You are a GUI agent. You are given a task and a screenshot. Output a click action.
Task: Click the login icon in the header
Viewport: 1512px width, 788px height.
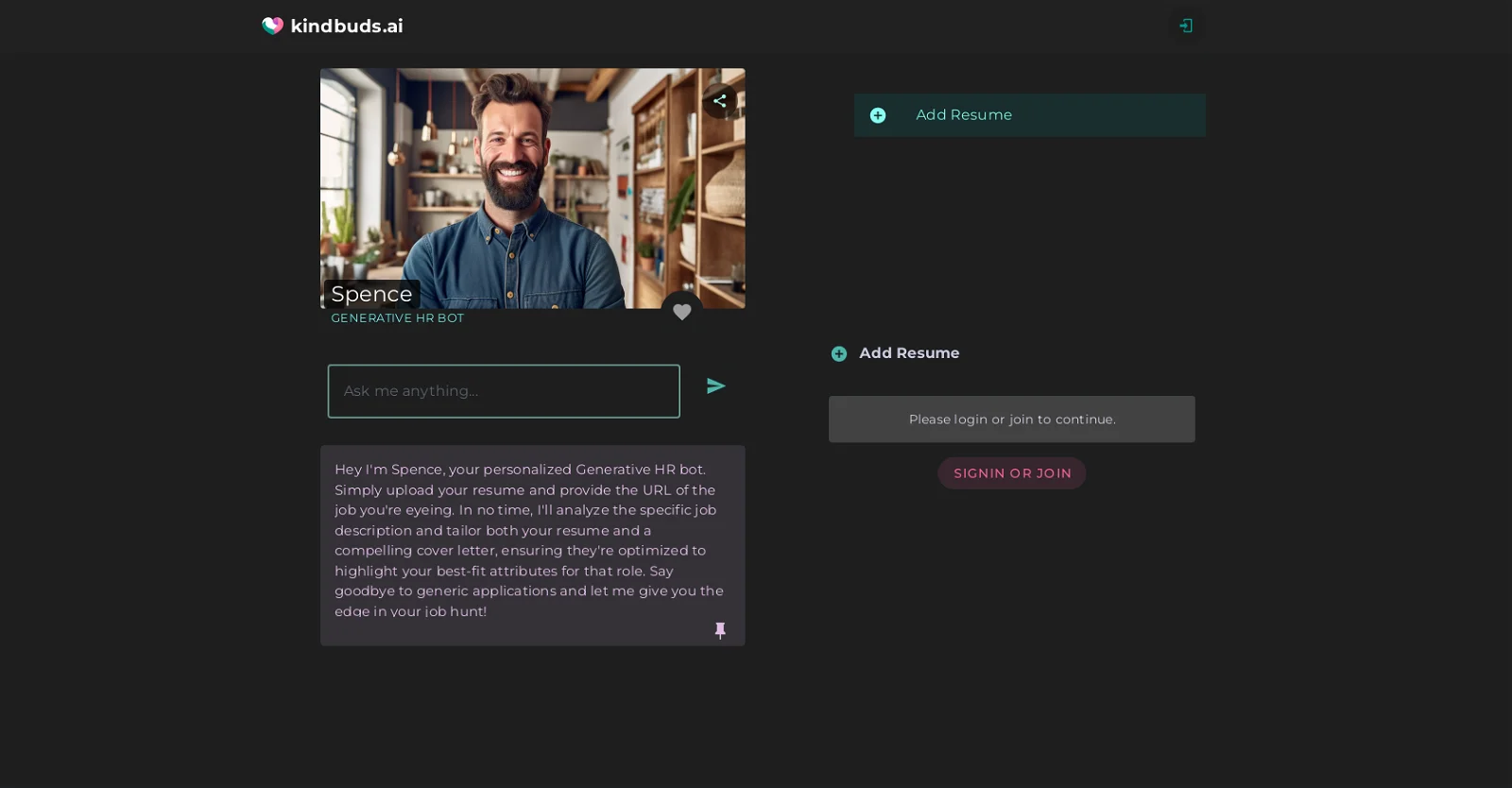point(1186,26)
